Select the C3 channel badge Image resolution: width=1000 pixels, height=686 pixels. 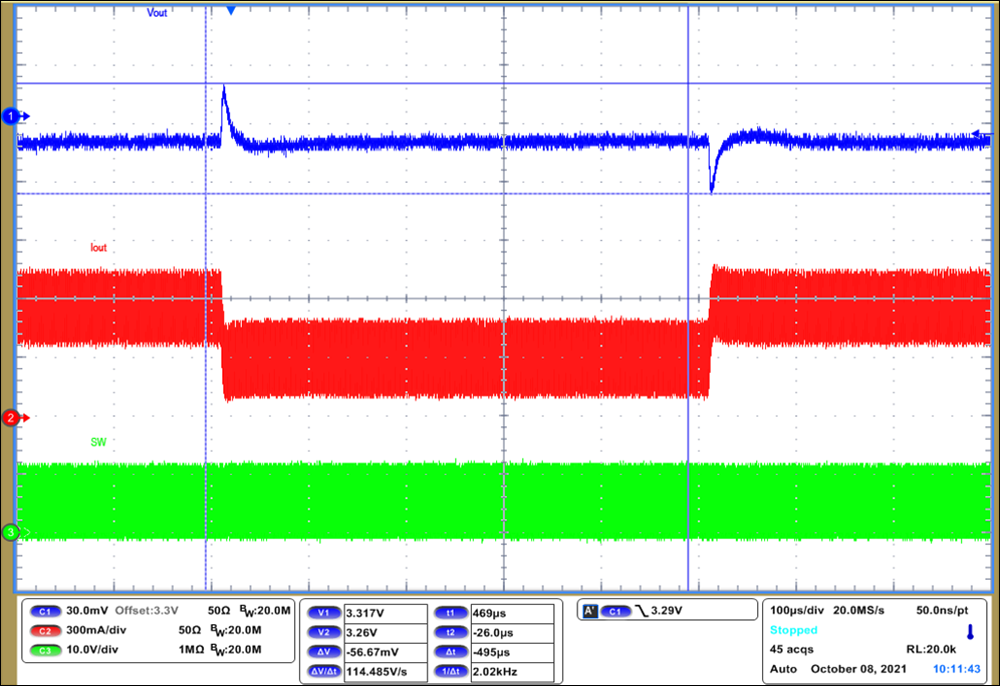click(x=45, y=651)
